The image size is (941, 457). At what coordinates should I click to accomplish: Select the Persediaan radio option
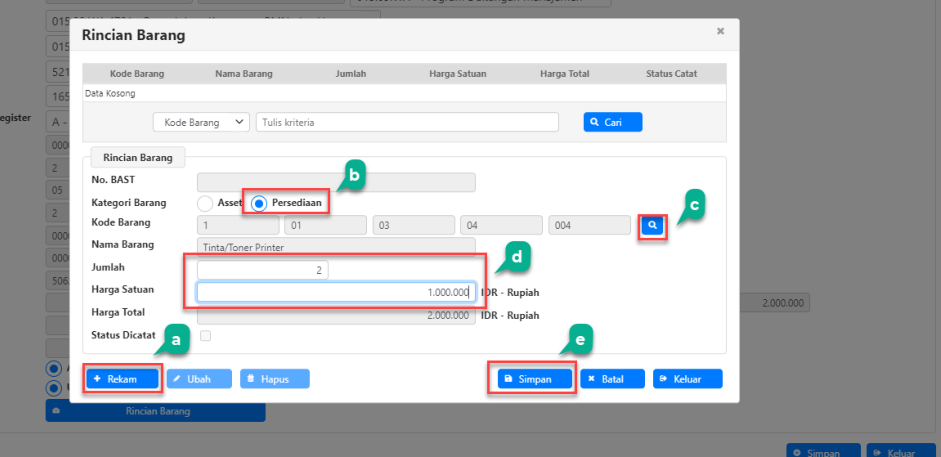pos(259,203)
